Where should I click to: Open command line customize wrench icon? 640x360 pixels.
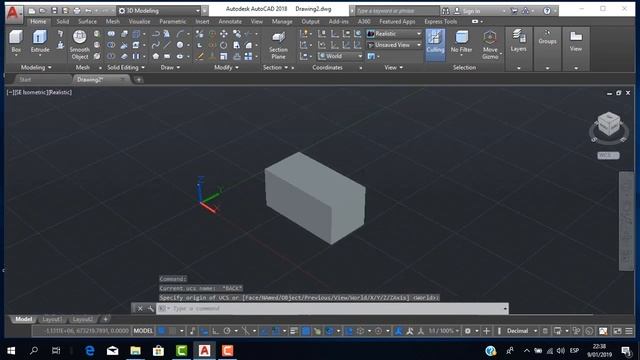[150, 309]
